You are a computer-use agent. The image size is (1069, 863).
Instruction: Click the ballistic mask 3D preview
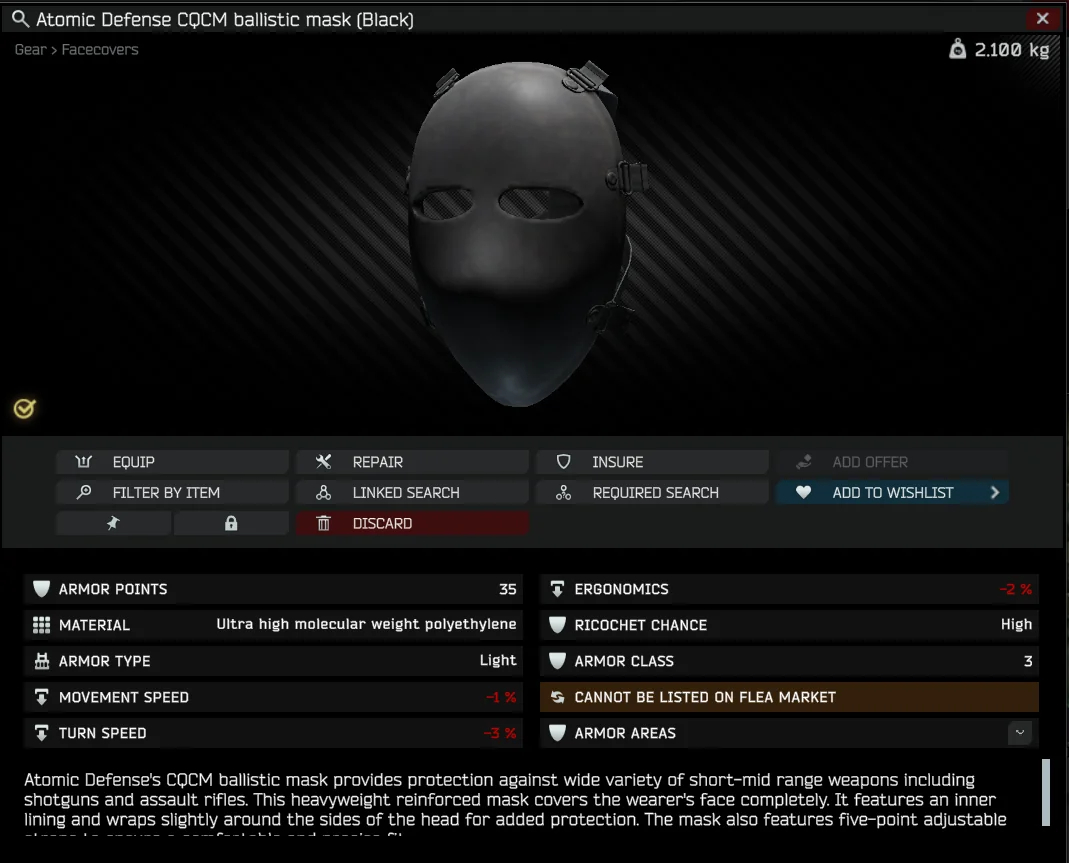[x=520, y=230]
